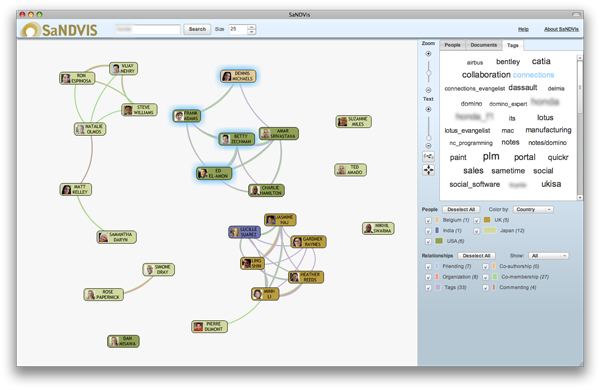Click the fit-to-screen arrows icon
600x389 pixels.
coord(428,170)
